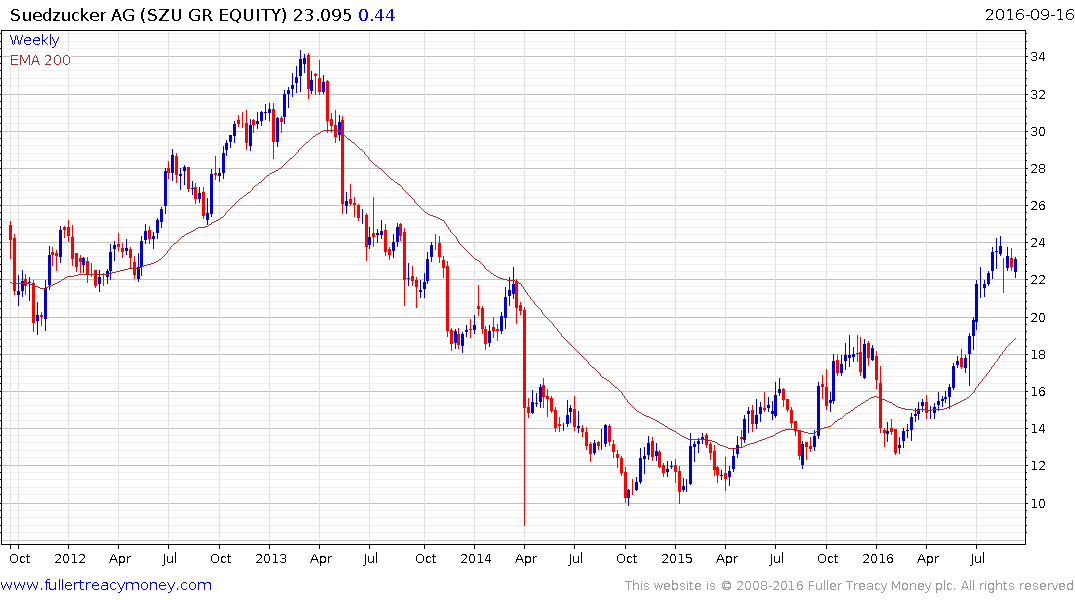Click the 22 price axis label
This screenshot has width=1075, height=600.
click(1037, 280)
